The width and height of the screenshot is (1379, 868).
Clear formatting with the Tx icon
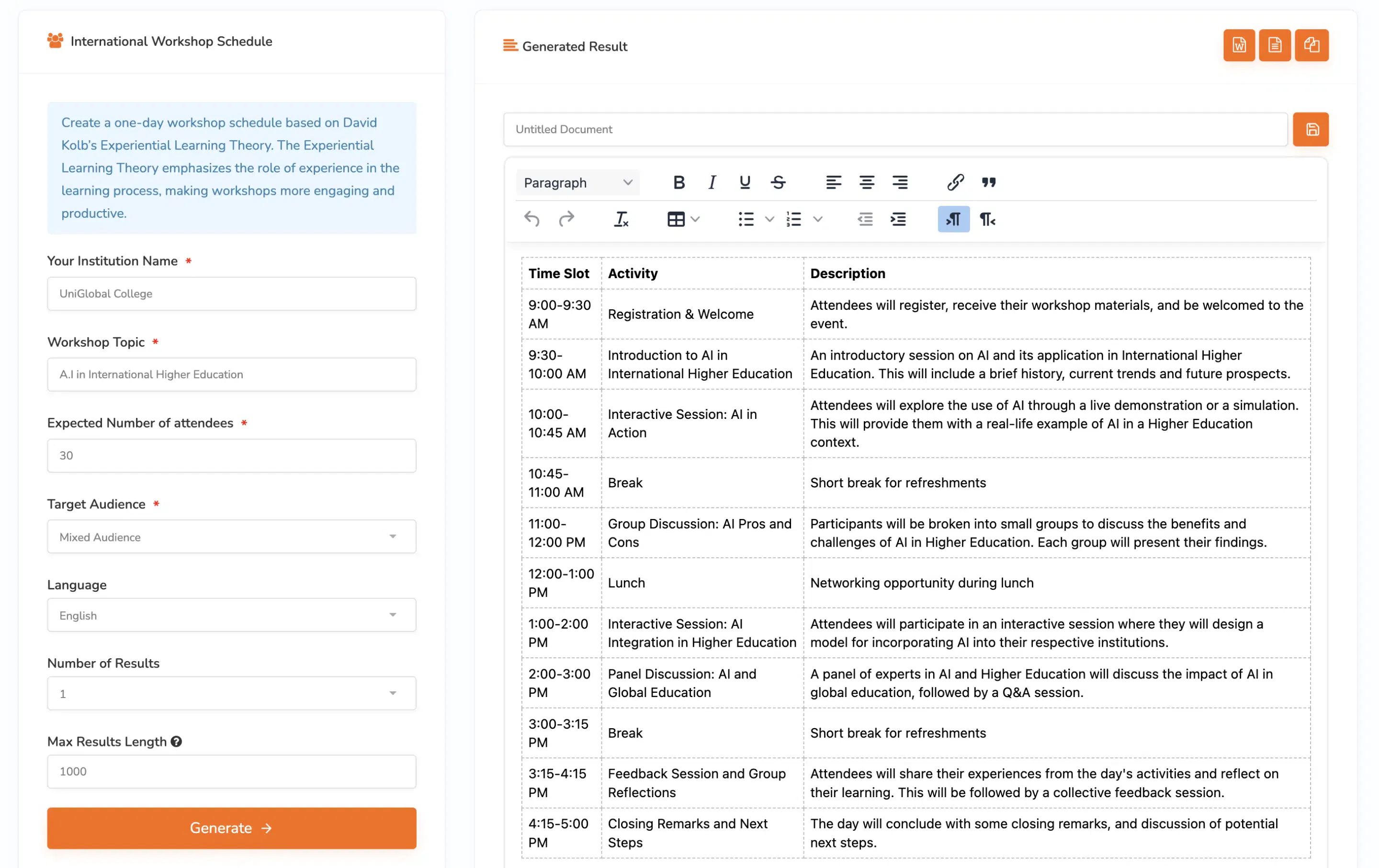click(621, 219)
